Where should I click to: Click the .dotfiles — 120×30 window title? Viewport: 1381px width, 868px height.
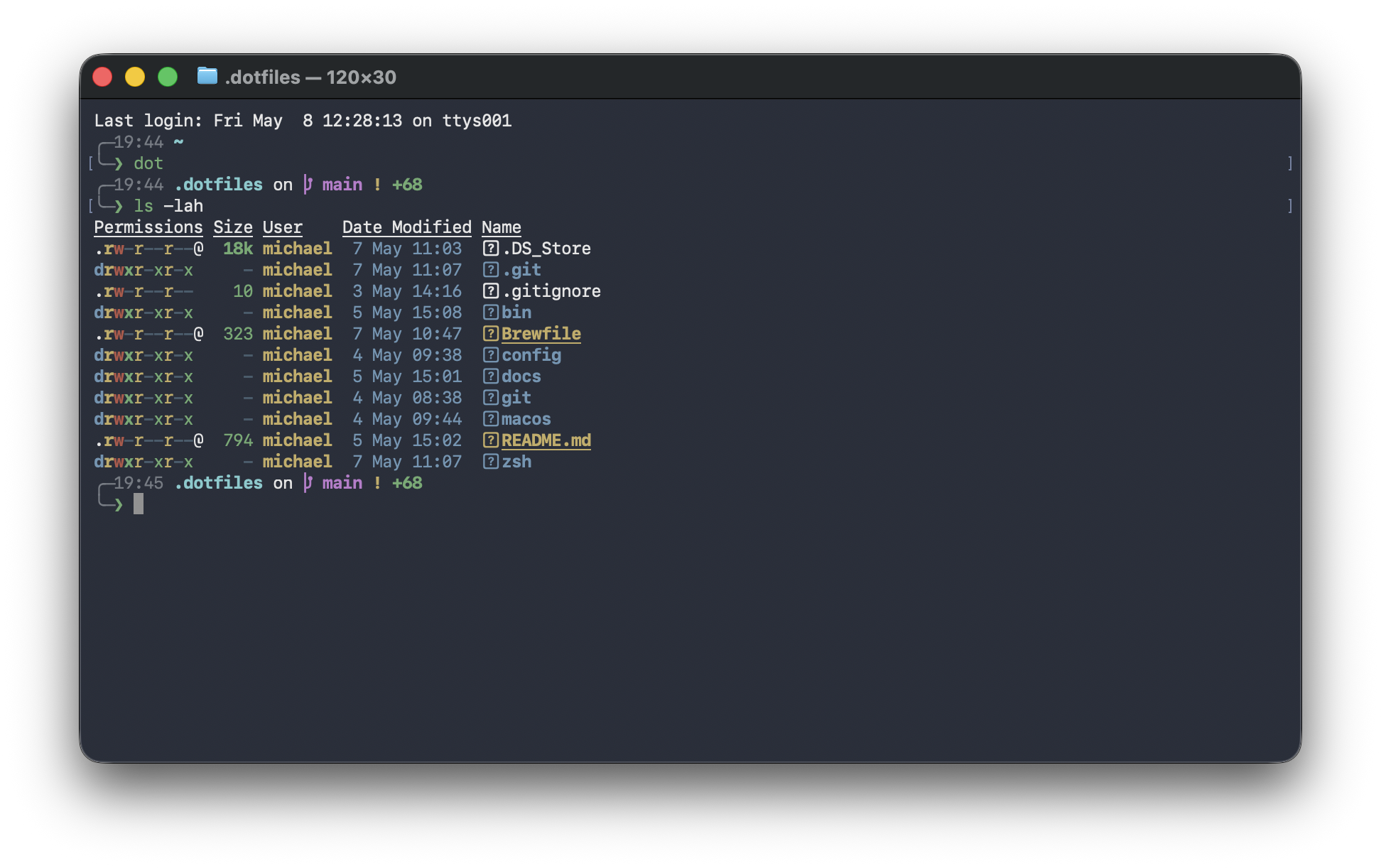coord(310,77)
